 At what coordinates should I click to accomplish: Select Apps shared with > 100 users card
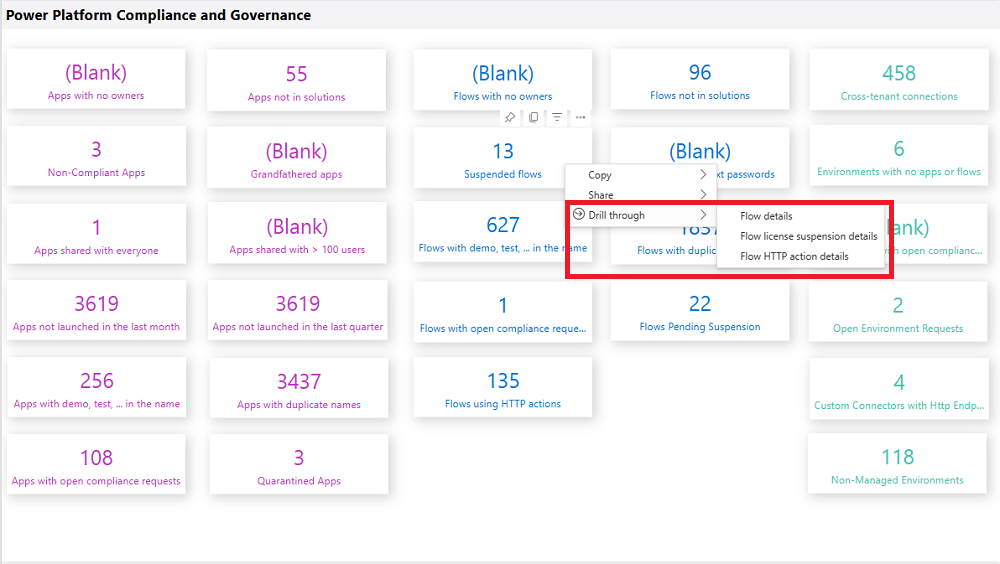point(297,233)
